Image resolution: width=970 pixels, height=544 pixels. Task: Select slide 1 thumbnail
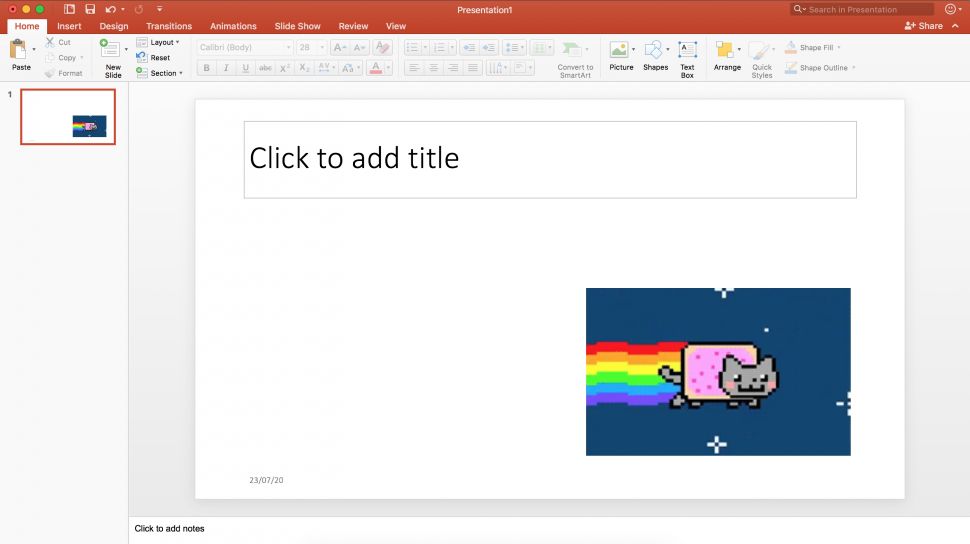(68, 116)
